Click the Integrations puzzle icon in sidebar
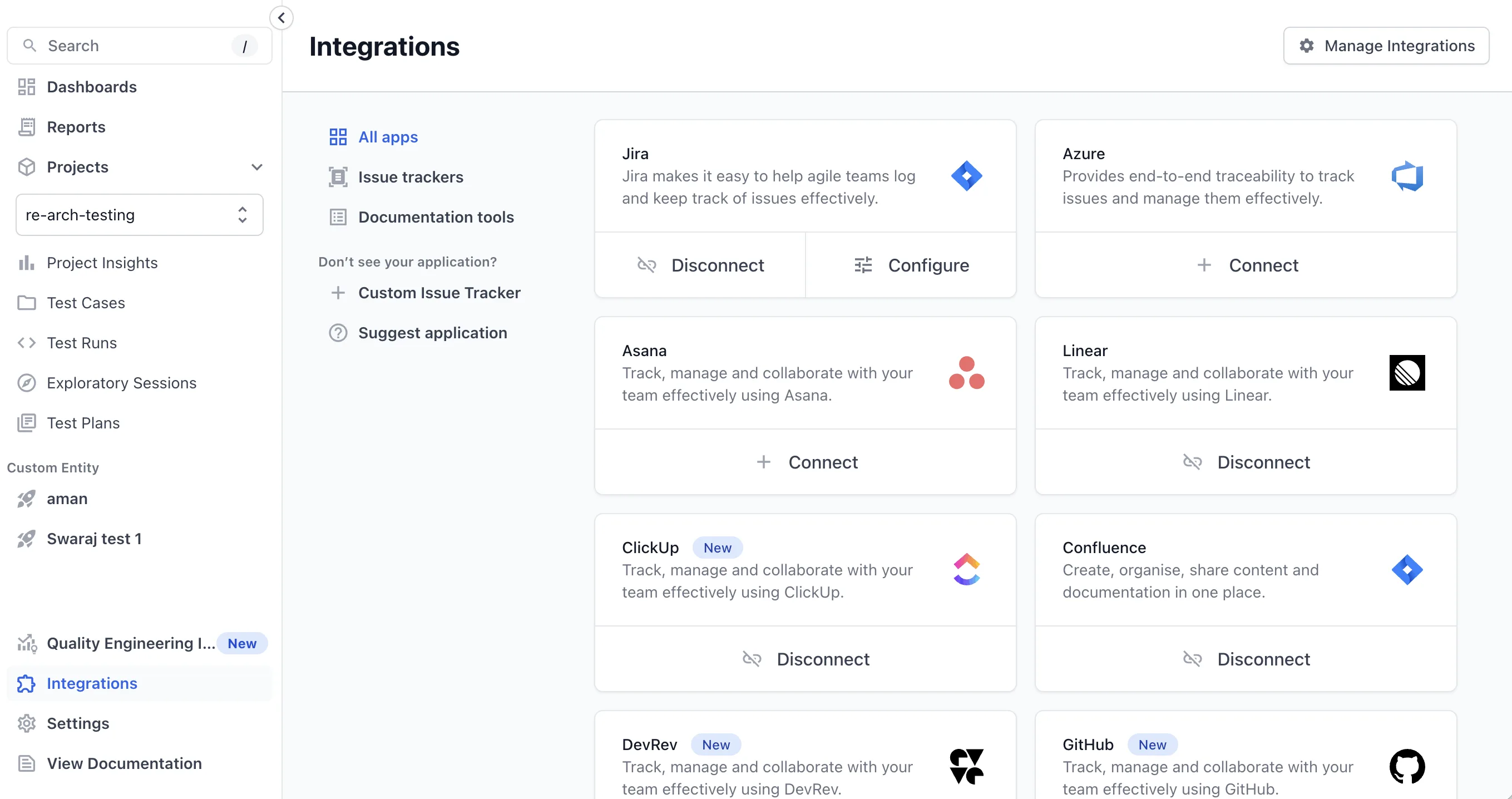Viewport: 1512px width, 799px height. 26,683
